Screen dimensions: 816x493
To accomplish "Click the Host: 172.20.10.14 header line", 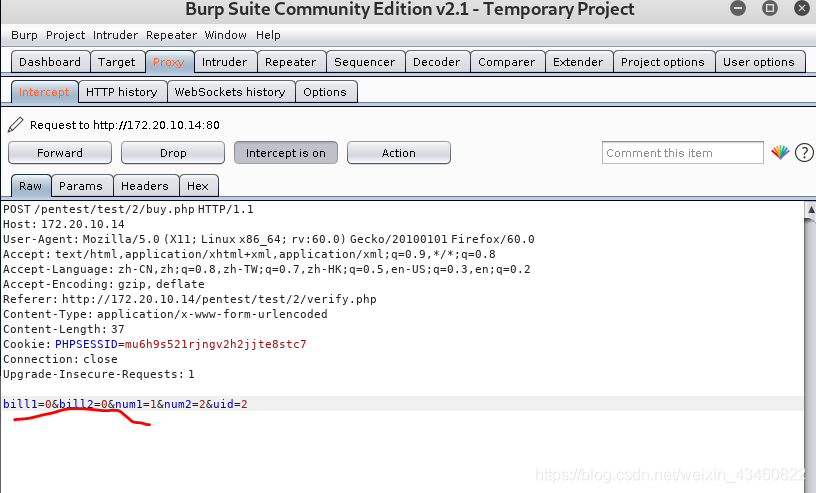I will 63,224.
